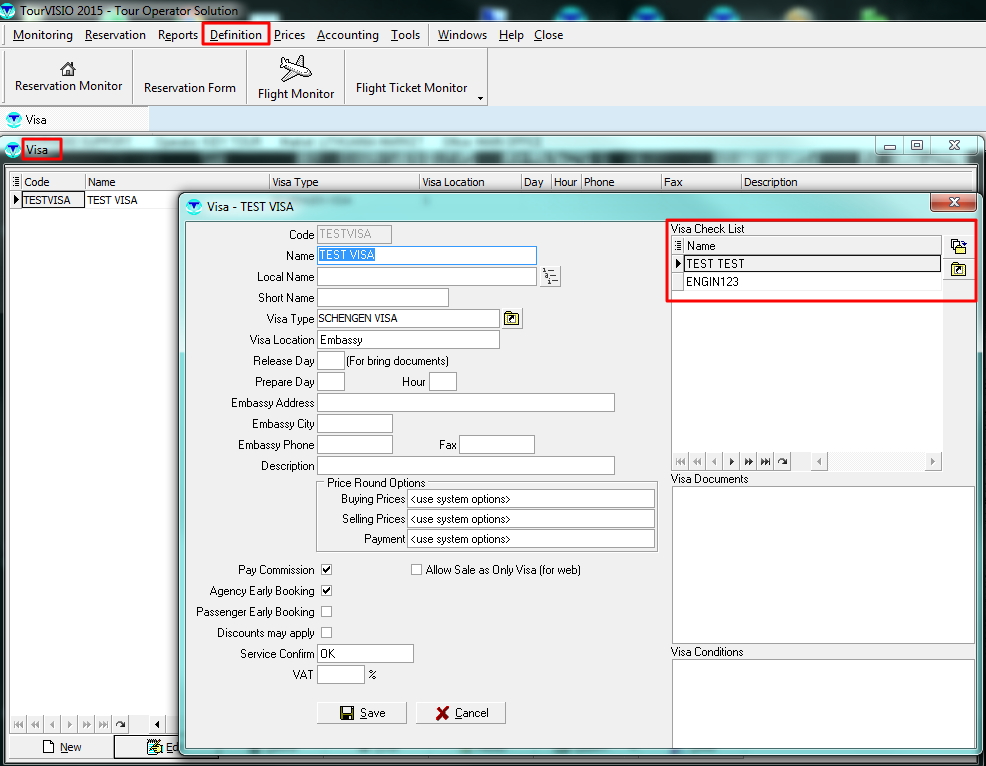986x766 pixels.
Task: Open the Selling Prices rounding dropdown
Action: tap(531, 519)
